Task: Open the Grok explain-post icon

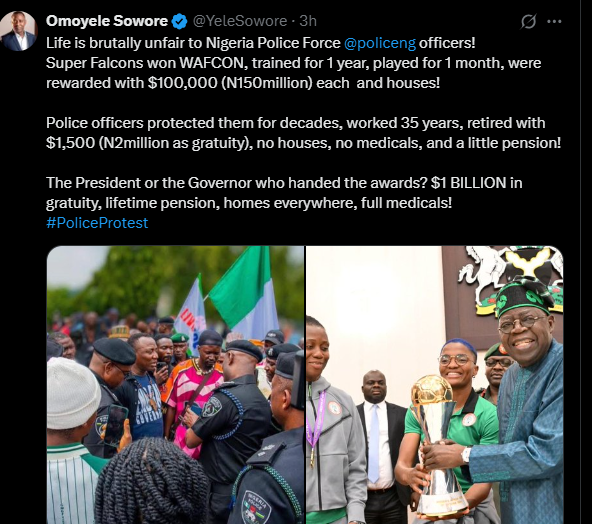Action: pyautogui.click(x=528, y=22)
